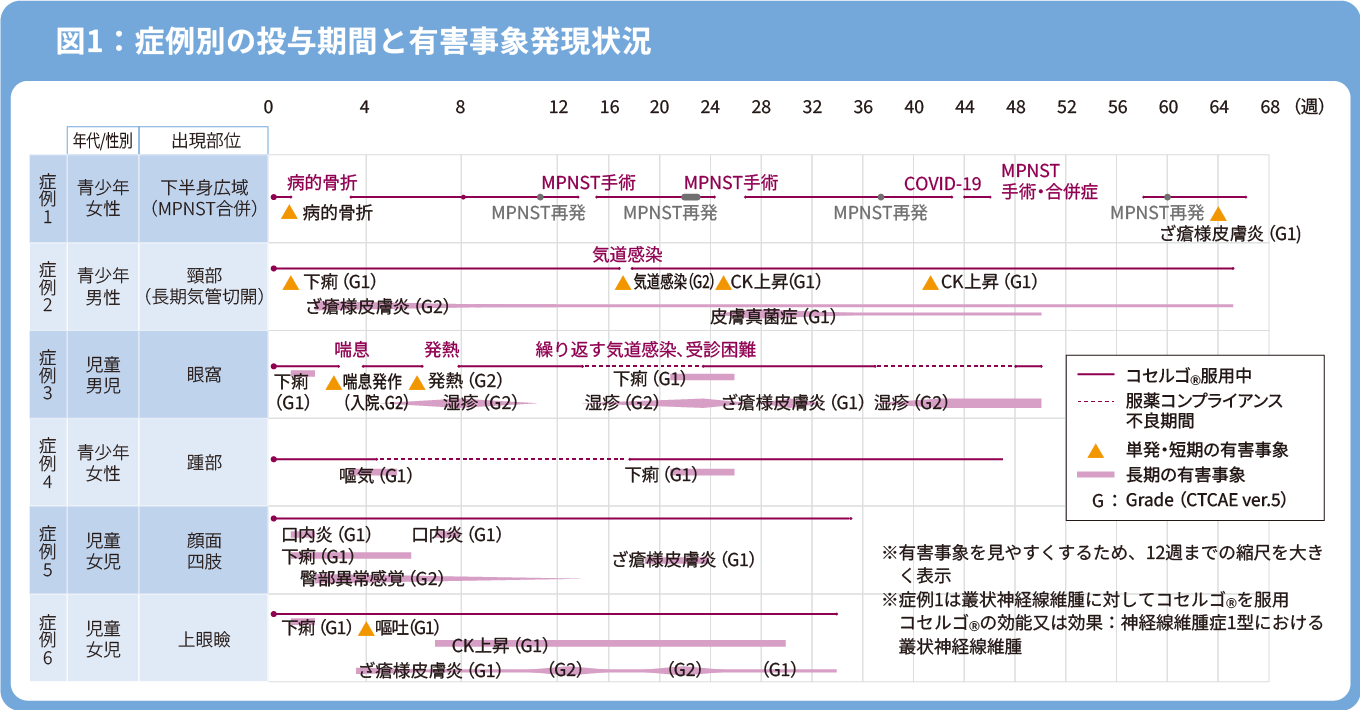This screenshot has width=1360, height=710.
Task: Click week 24 on the time axis
Action: [710, 107]
